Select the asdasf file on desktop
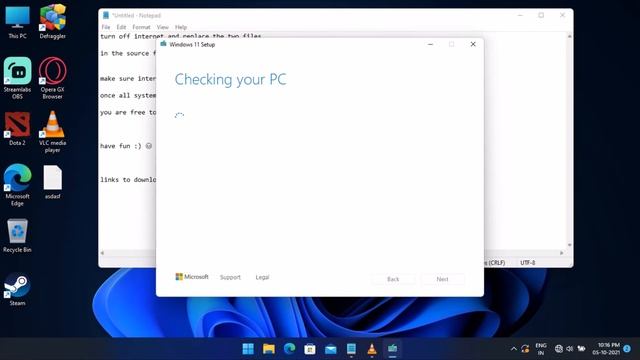The image size is (640, 360). click(52, 182)
